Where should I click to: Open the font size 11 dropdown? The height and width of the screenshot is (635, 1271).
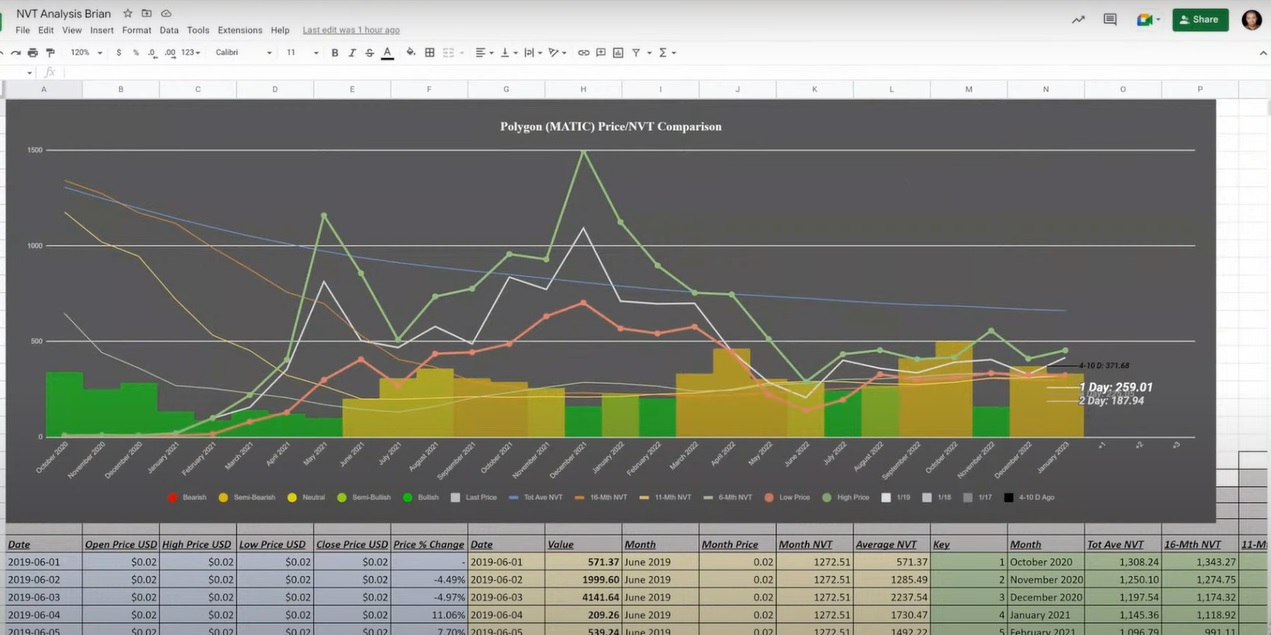pyautogui.click(x=303, y=52)
